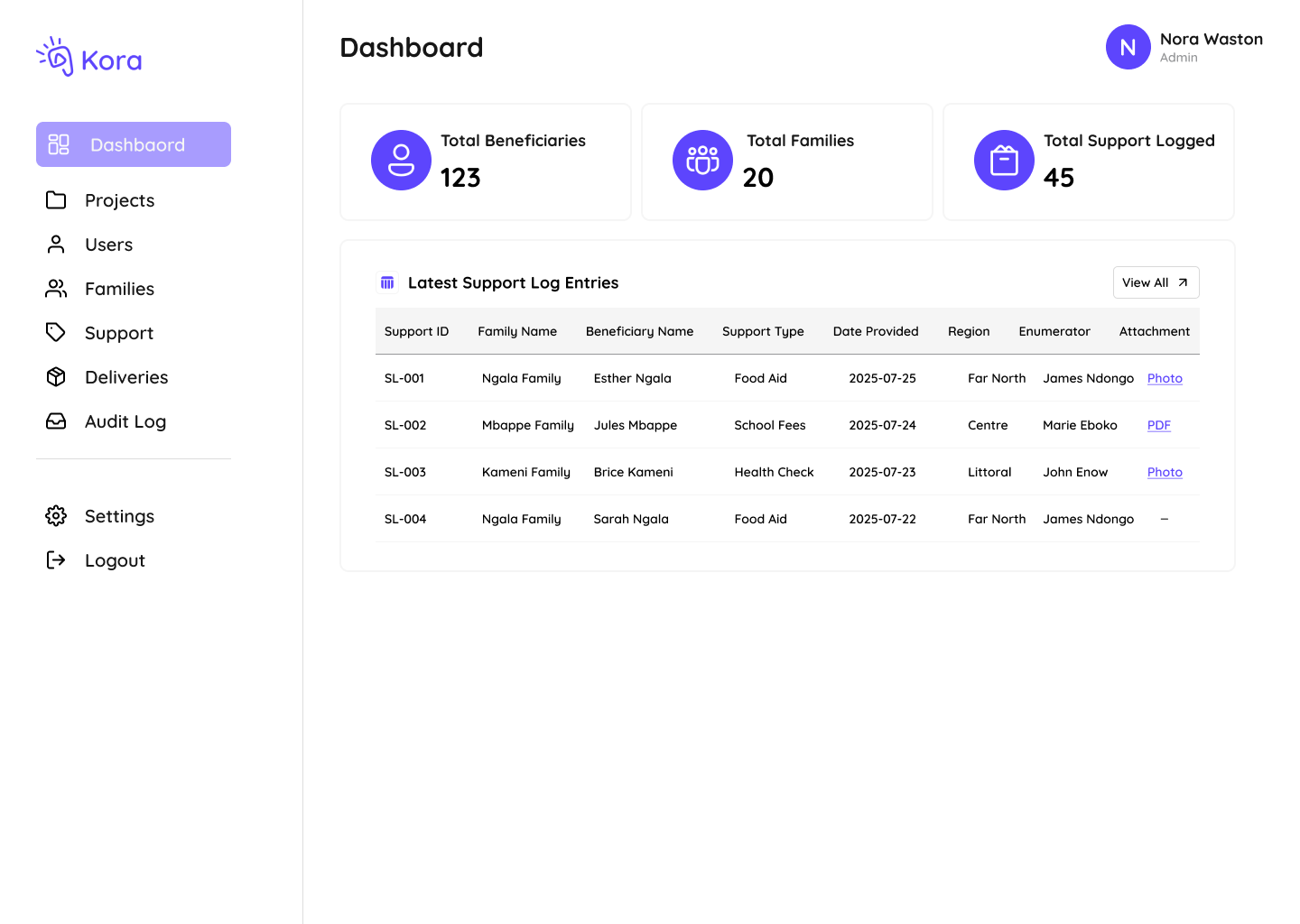Click the John Enow enumerator cell
Viewport: 1300px width, 924px height.
pos(1075,472)
